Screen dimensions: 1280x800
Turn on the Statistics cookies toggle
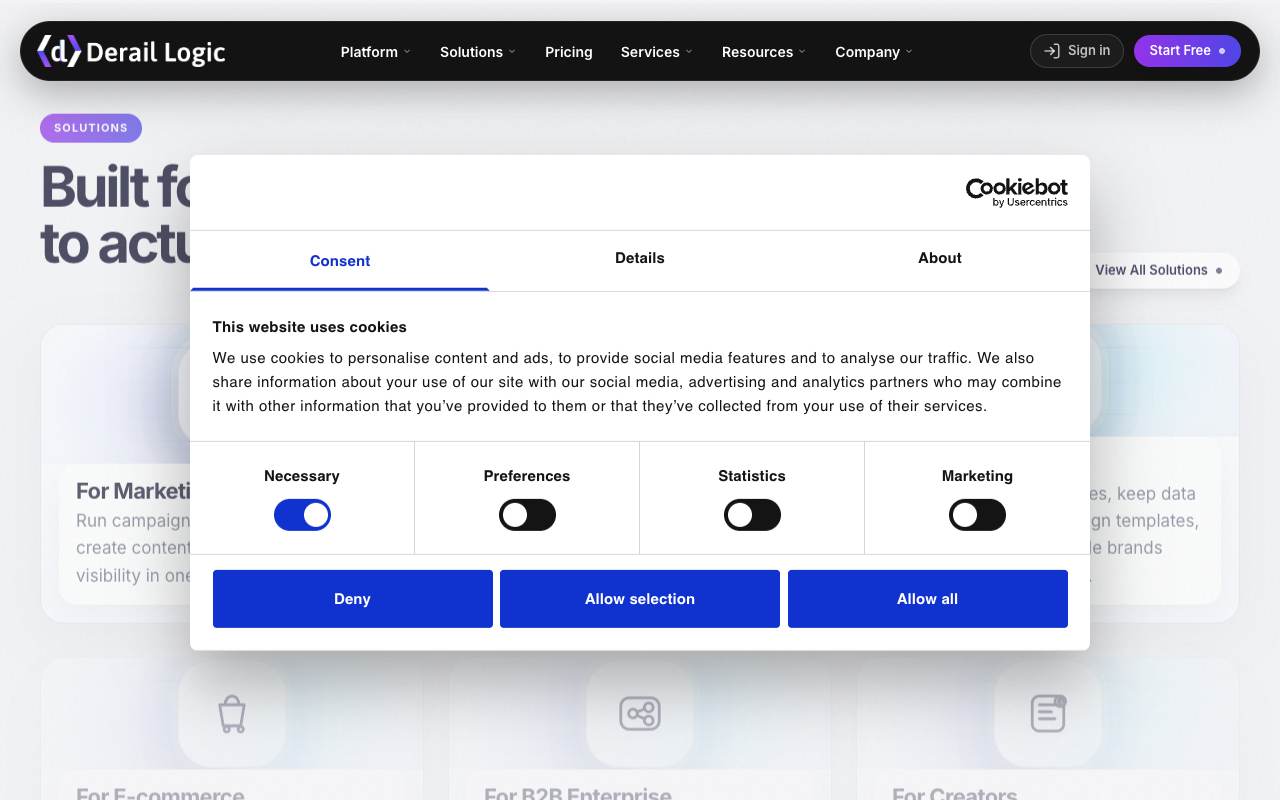point(752,515)
